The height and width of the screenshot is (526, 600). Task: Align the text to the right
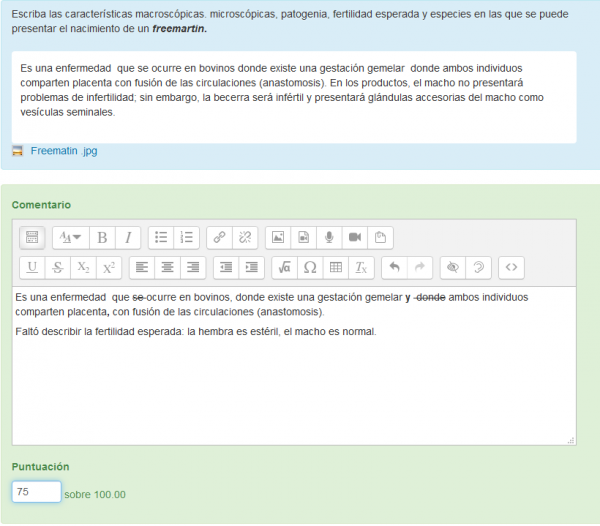193,267
